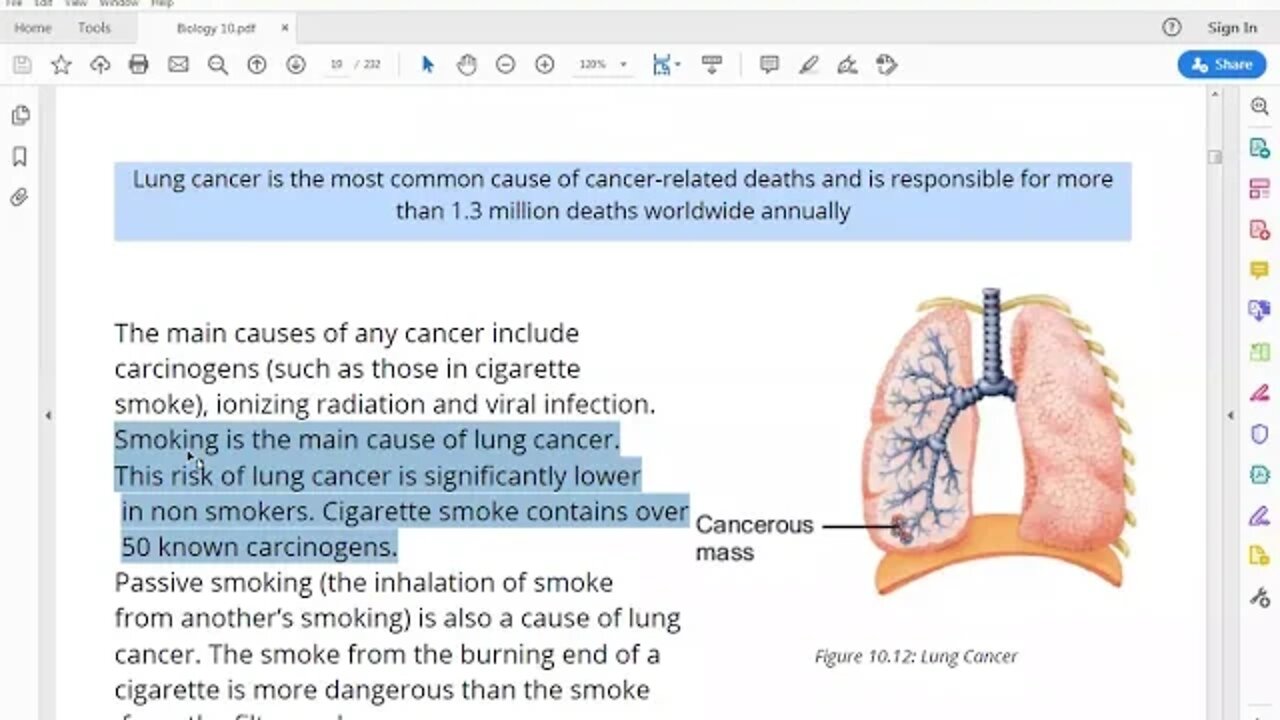Open the Sign document tool

coord(847,65)
